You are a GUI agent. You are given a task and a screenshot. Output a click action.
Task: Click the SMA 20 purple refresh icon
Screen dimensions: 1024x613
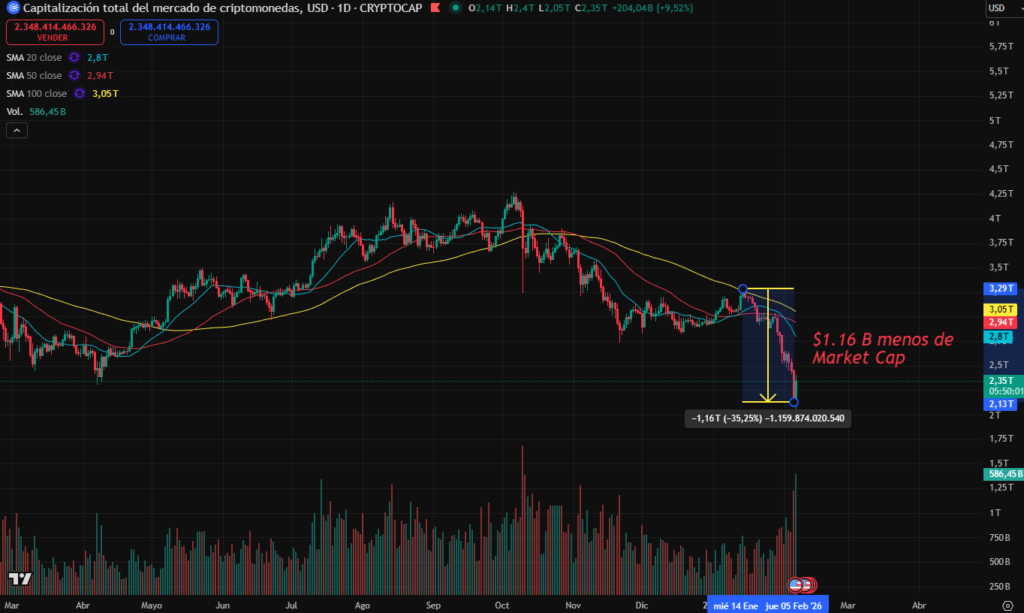[x=74, y=57]
